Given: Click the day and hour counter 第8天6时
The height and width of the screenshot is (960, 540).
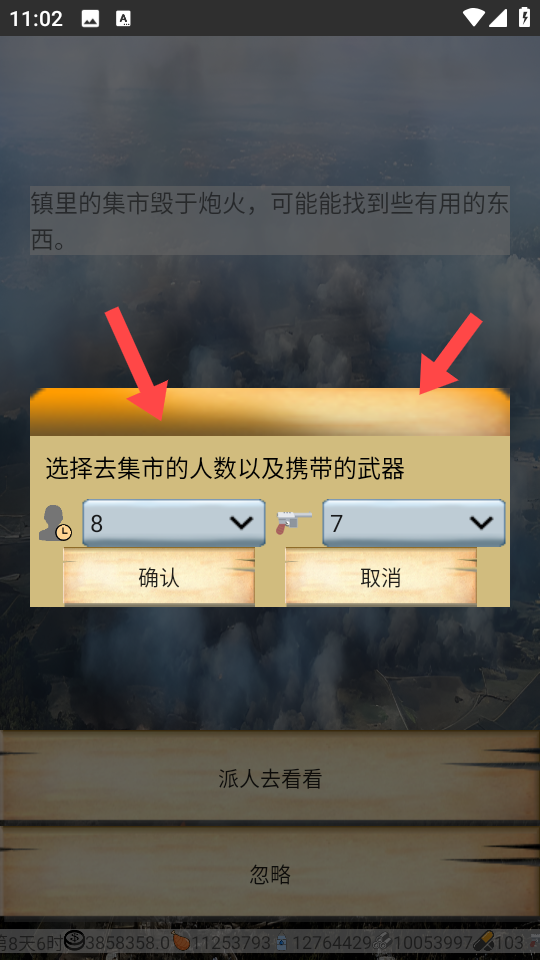Looking at the screenshot, I should pos(32,942).
